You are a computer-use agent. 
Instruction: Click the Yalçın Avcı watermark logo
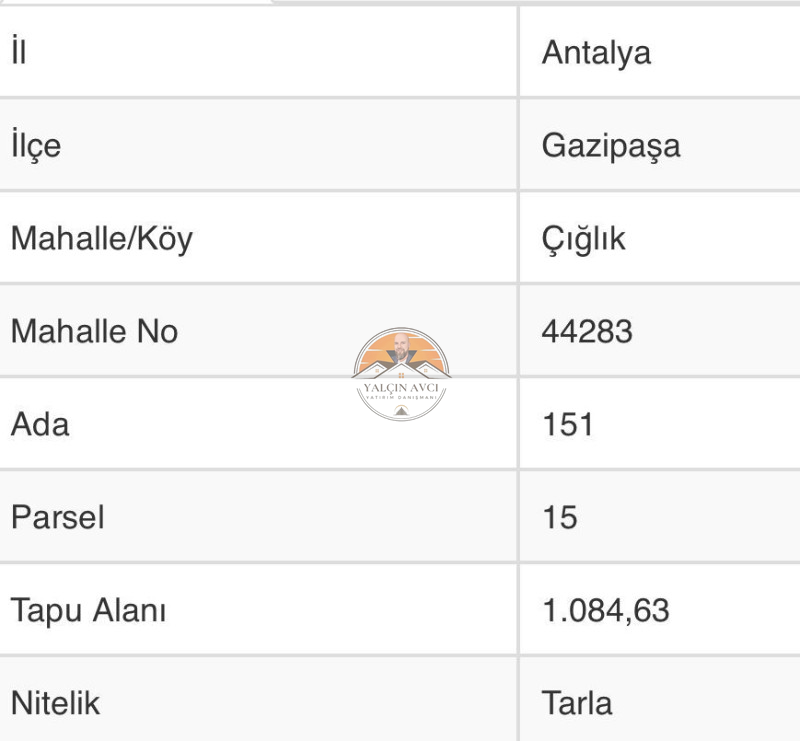401,374
